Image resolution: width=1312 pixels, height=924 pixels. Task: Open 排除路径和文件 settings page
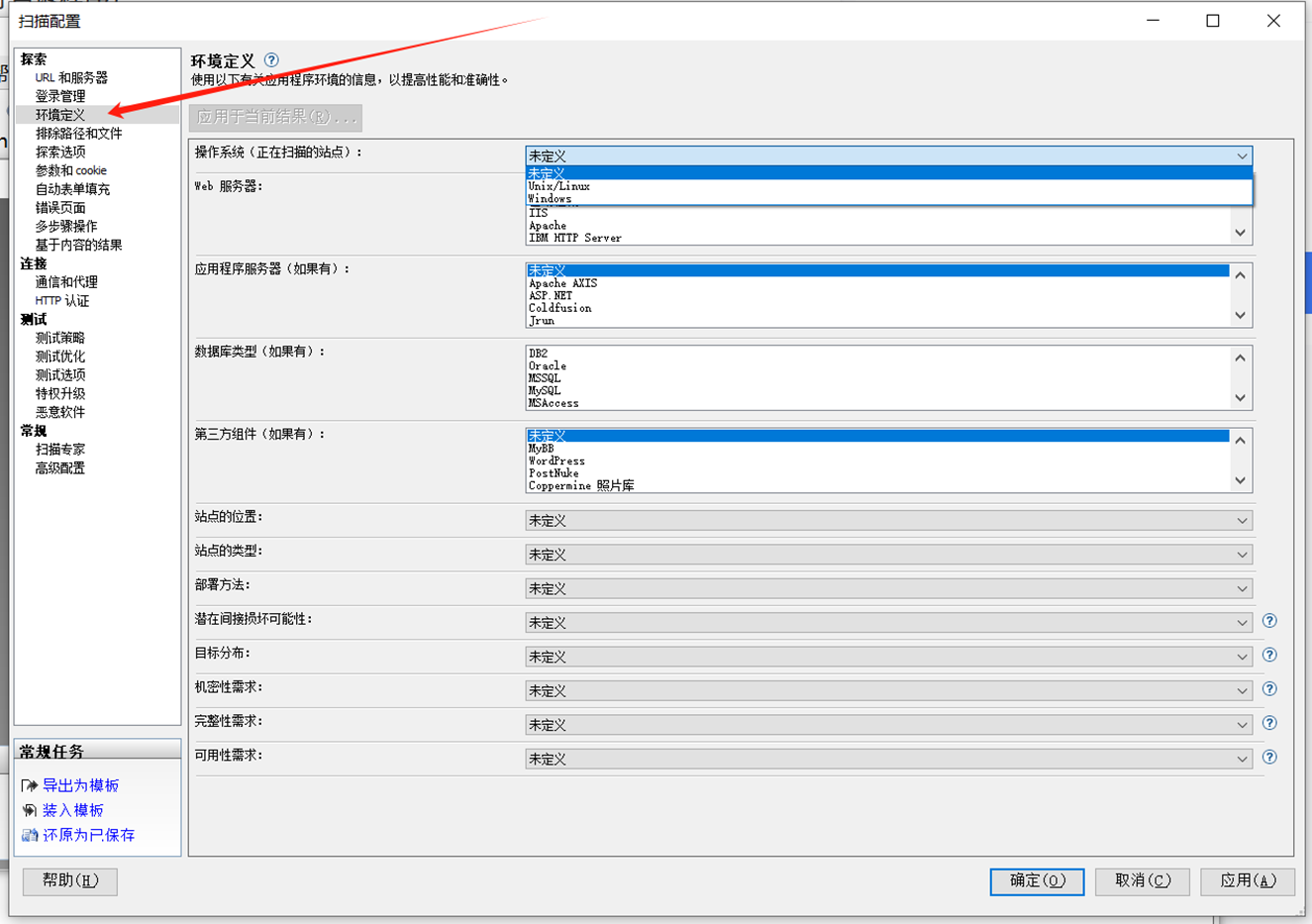coord(79,134)
